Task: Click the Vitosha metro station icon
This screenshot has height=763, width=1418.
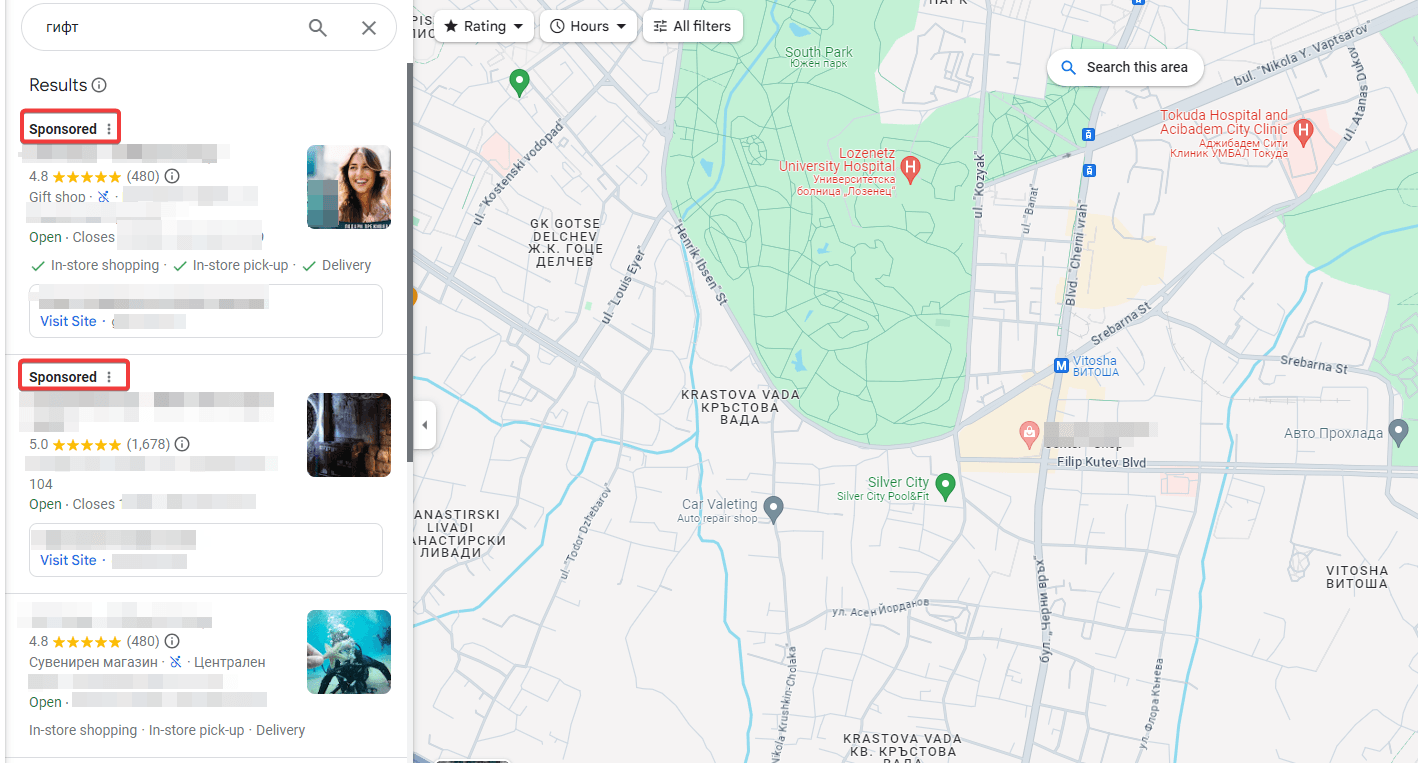Action: coord(1061,366)
